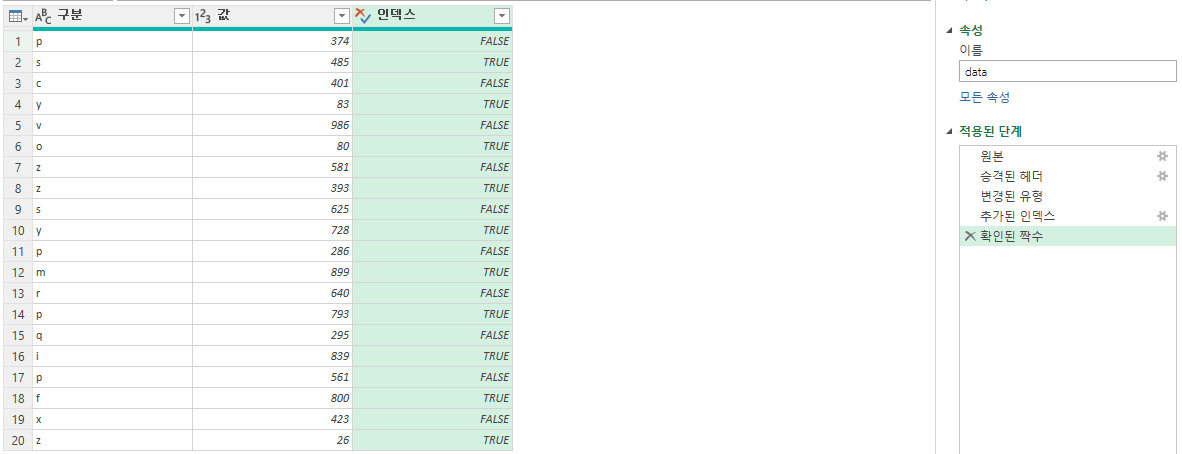Collapse the 속성 section
The width and height of the screenshot is (1182, 454).
coord(948,31)
